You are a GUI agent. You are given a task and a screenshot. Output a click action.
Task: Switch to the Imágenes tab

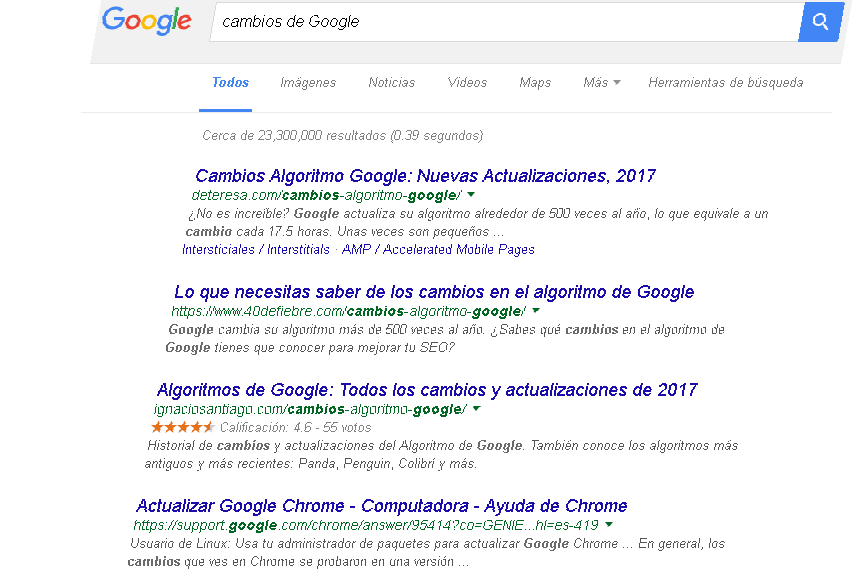308,83
